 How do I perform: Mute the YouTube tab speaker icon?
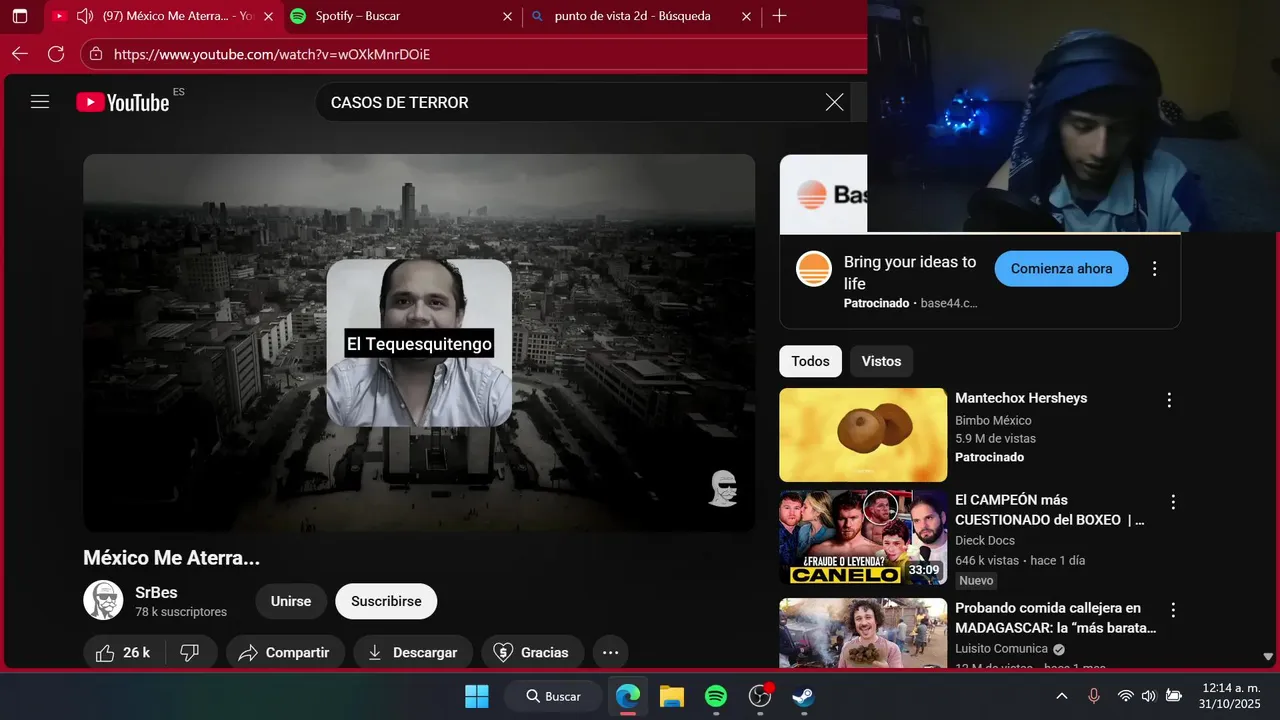tap(85, 16)
